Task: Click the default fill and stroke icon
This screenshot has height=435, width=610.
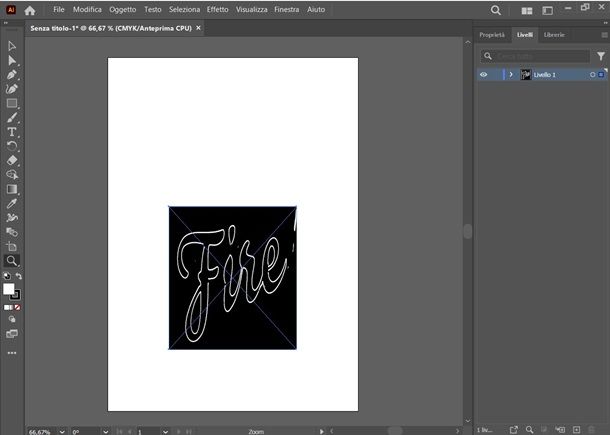Action: click(7, 276)
